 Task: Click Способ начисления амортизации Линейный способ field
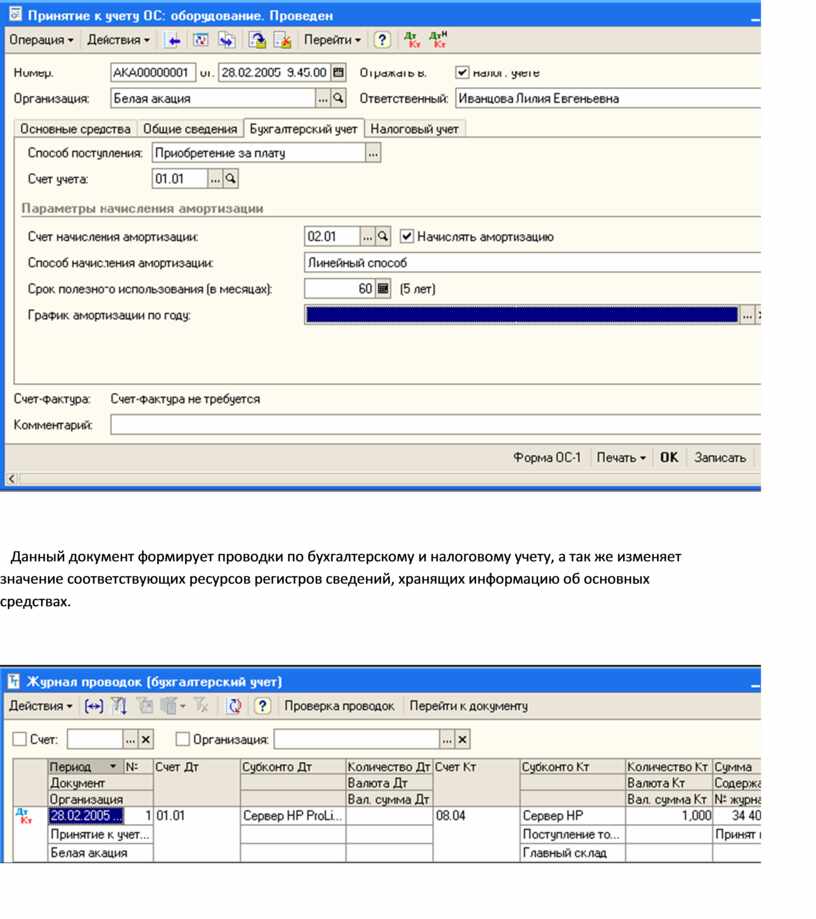pos(532,263)
